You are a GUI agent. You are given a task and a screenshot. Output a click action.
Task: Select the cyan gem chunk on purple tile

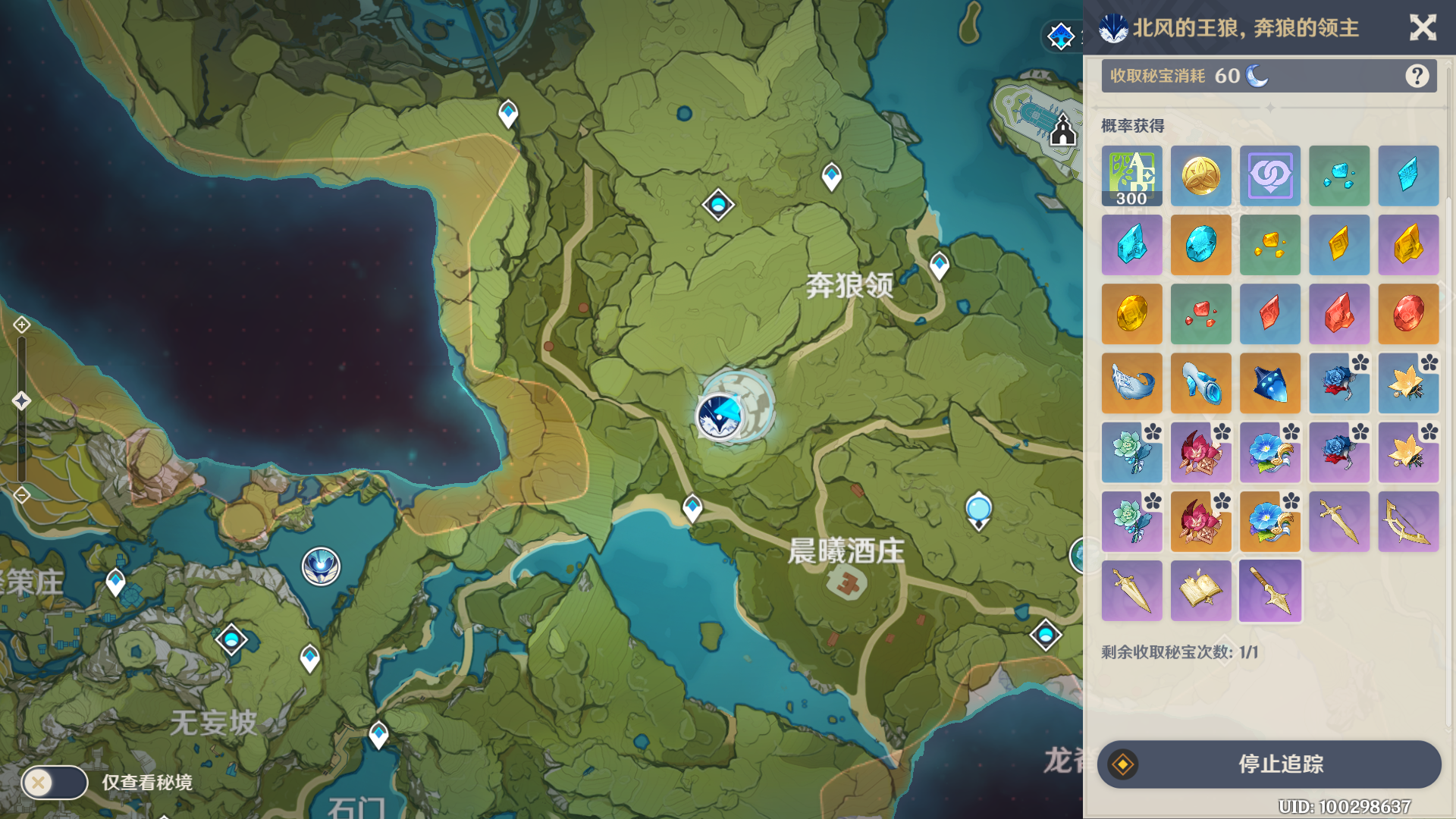pos(1131,245)
